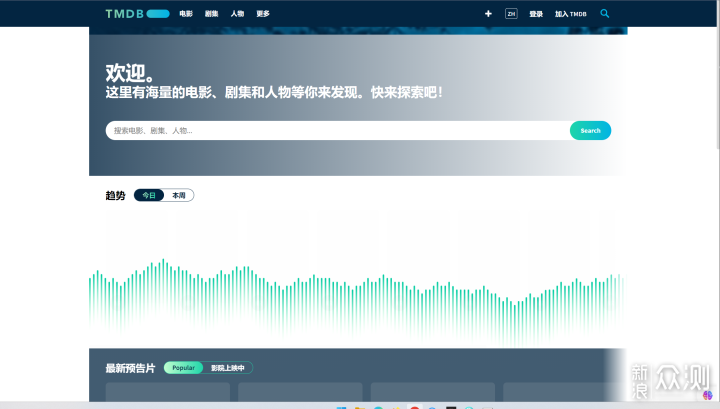Click the 加入 TMDB link

571,14
